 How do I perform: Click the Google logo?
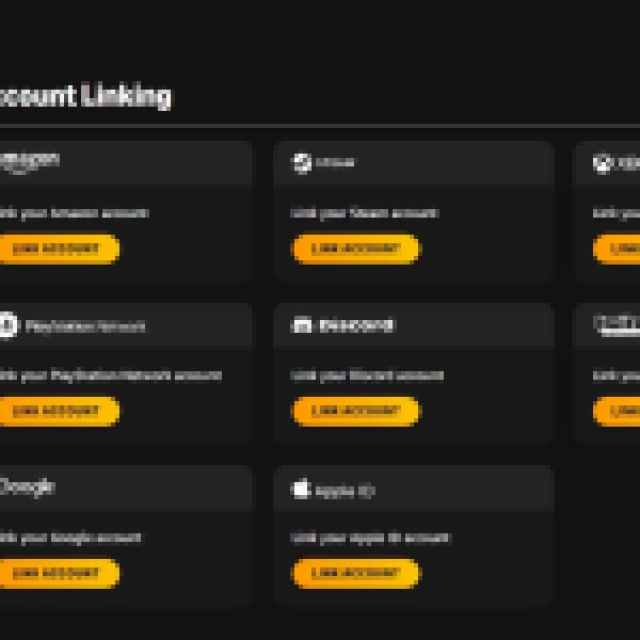pyautogui.click(x=27, y=487)
